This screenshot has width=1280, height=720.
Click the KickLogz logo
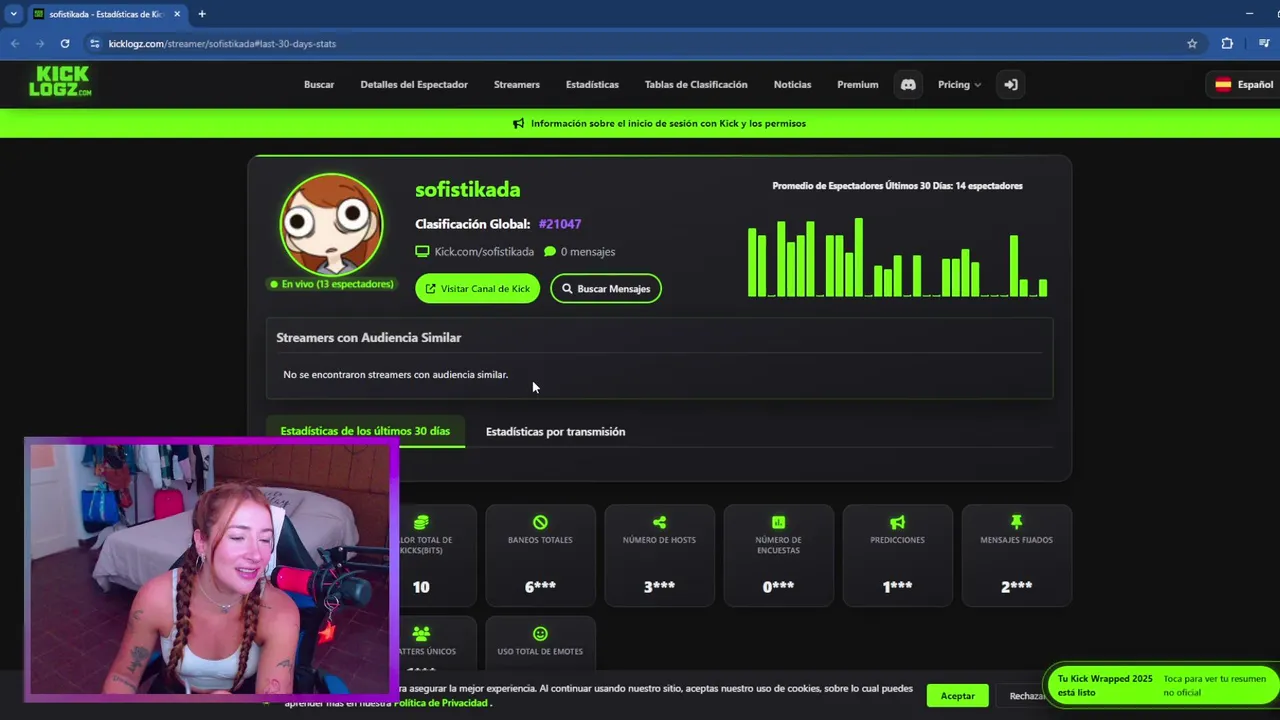(x=60, y=82)
